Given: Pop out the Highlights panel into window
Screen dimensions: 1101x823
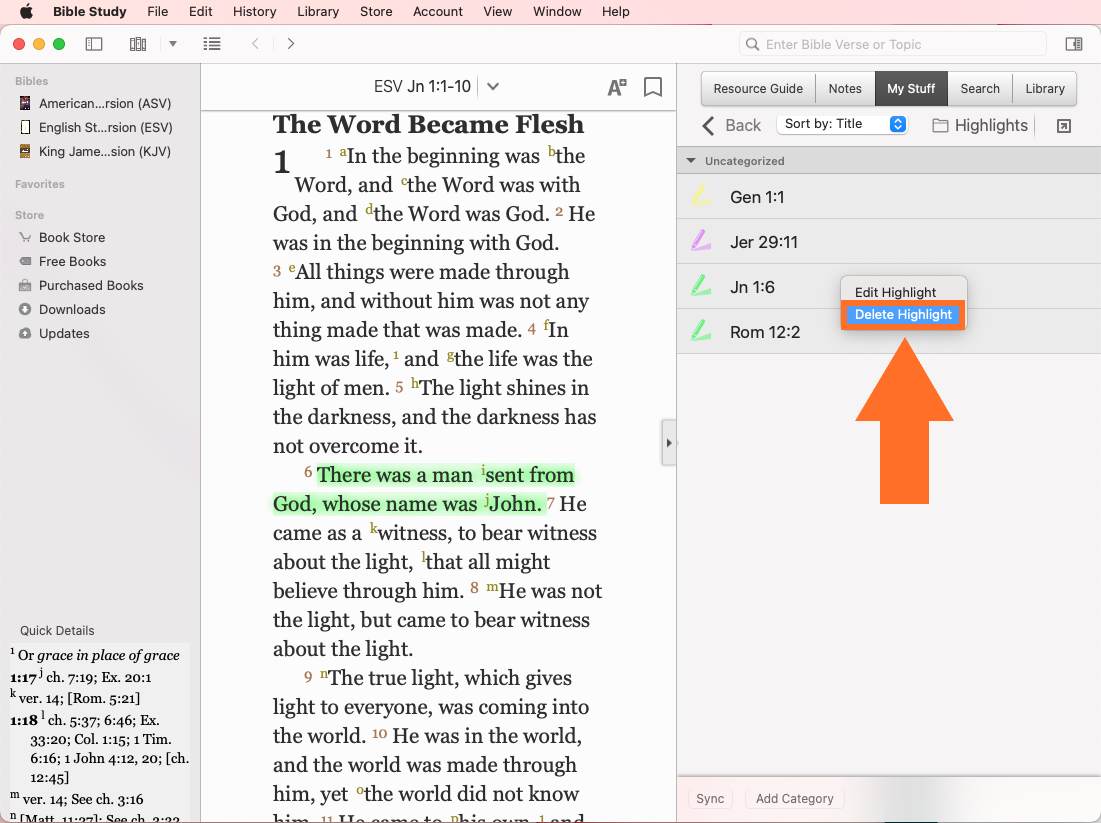Looking at the screenshot, I should 1063,125.
